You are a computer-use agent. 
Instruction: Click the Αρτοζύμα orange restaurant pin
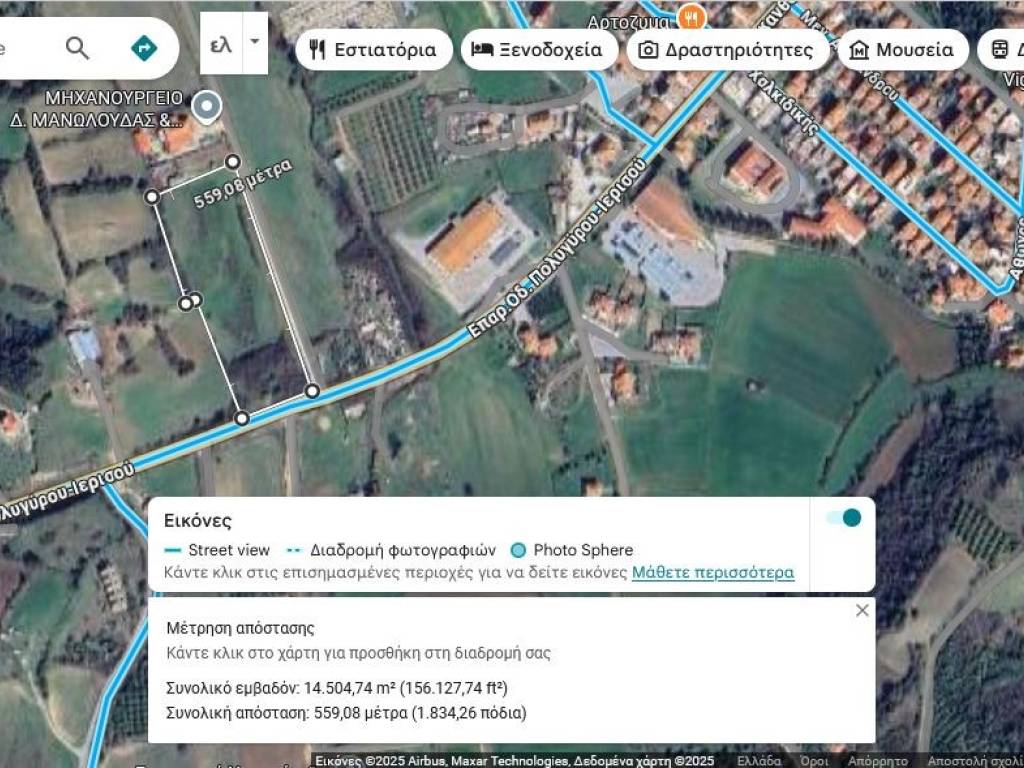pyautogui.click(x=689, y=17)
